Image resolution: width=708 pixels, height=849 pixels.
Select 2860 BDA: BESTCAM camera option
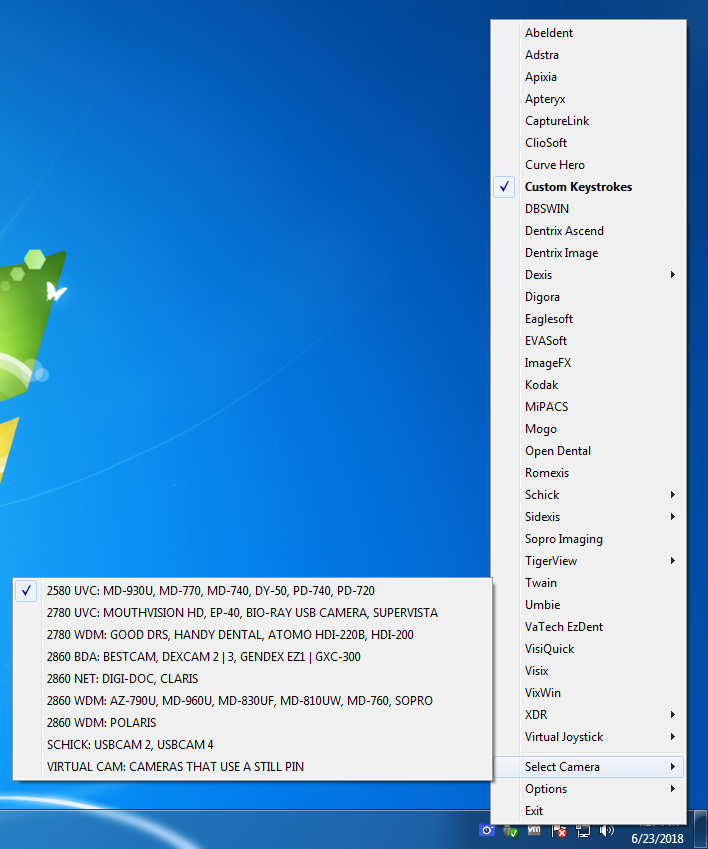[x=252, y=657]
